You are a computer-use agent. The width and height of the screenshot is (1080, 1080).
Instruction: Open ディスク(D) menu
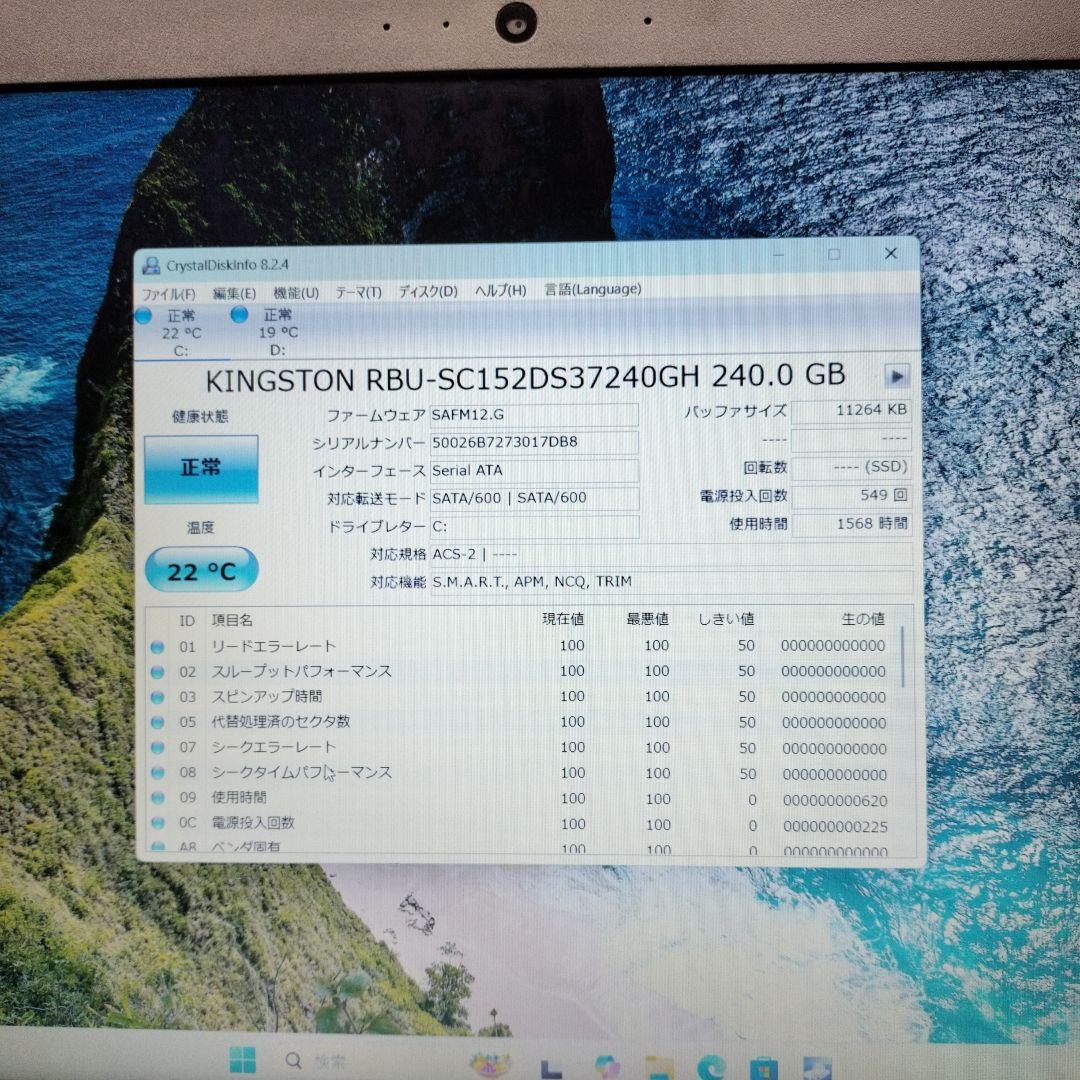click(428, 291)
